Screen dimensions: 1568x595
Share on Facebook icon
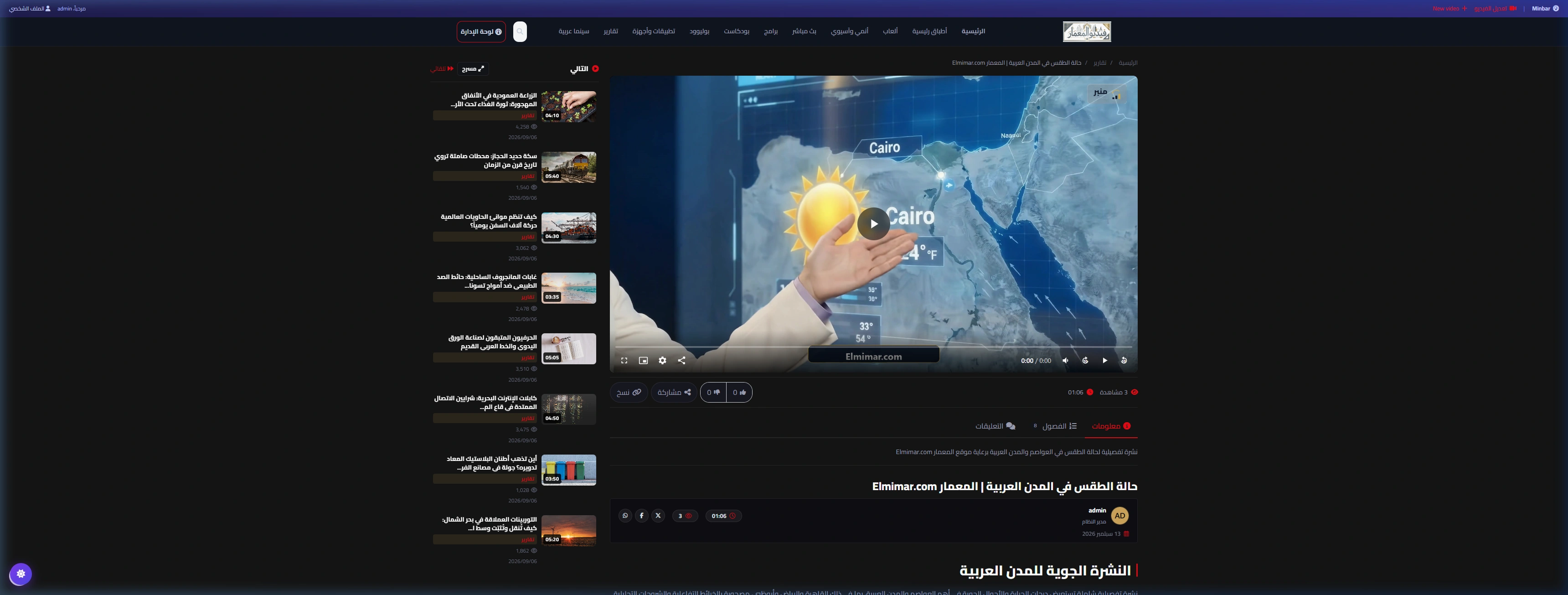pyautogui.click(x=642, y=516)
